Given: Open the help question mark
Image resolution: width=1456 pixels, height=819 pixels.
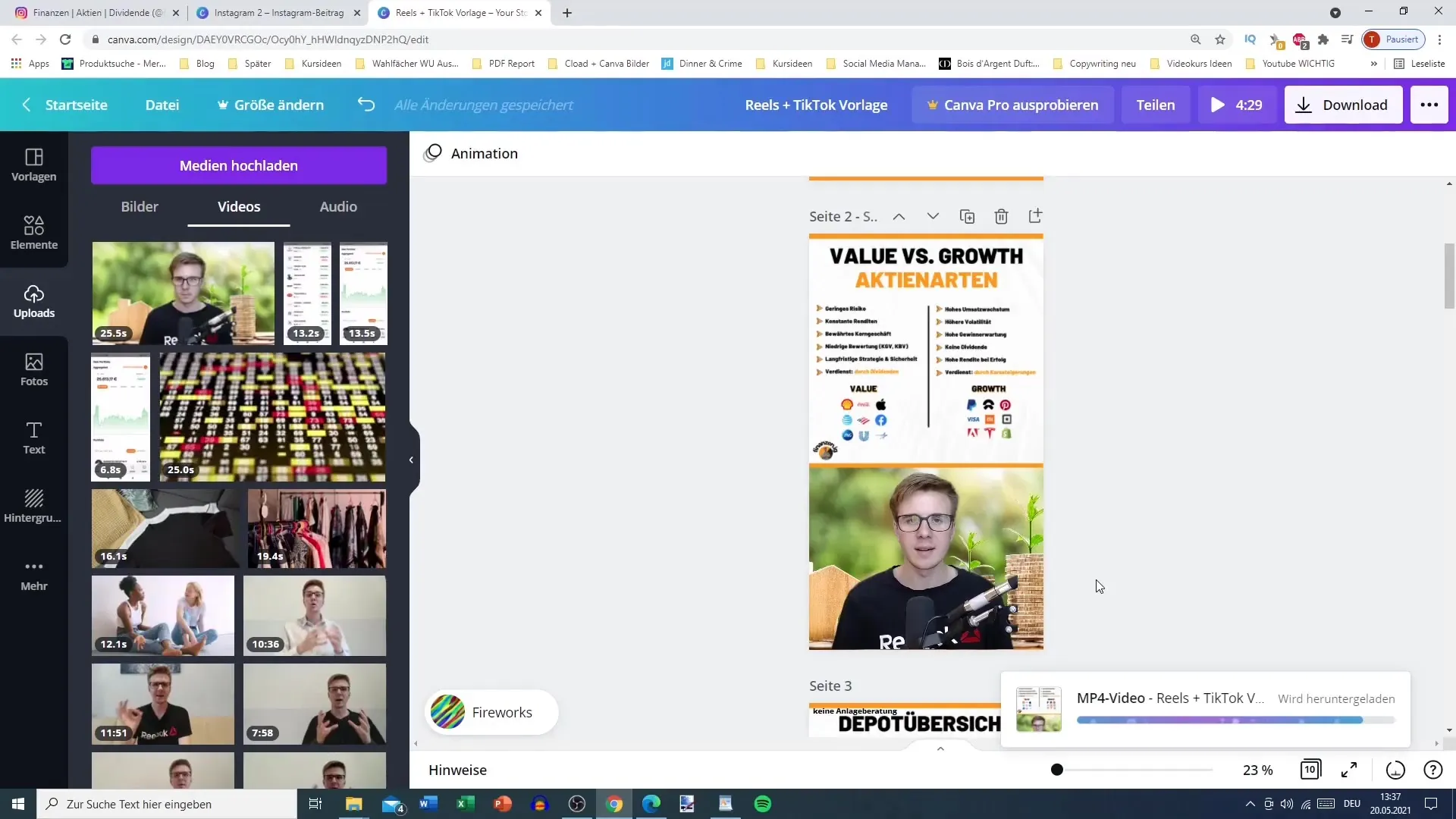Looking at the screenshot, I should click(1432, 770).
